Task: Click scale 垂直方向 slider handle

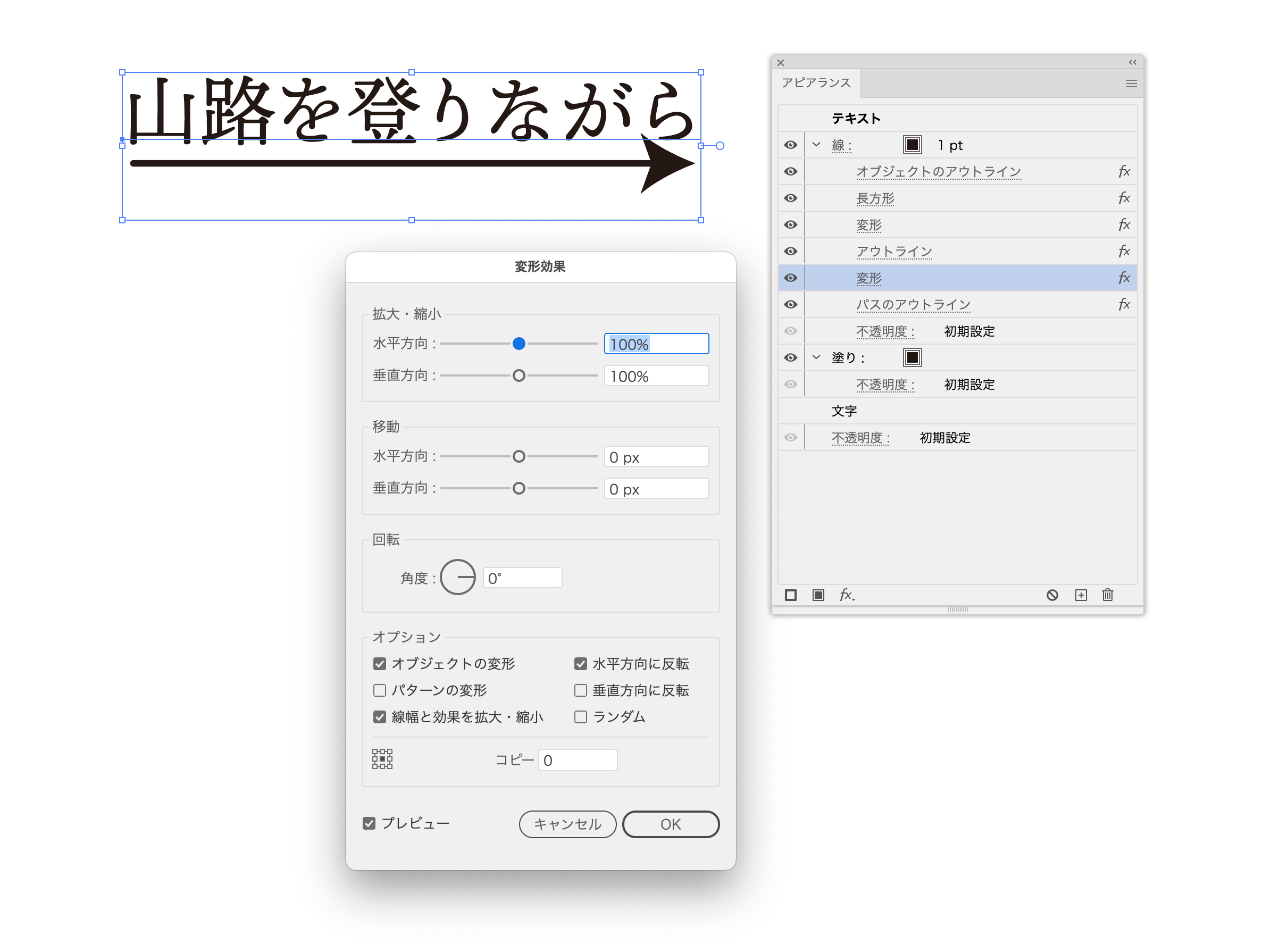Action: point(519,375)
